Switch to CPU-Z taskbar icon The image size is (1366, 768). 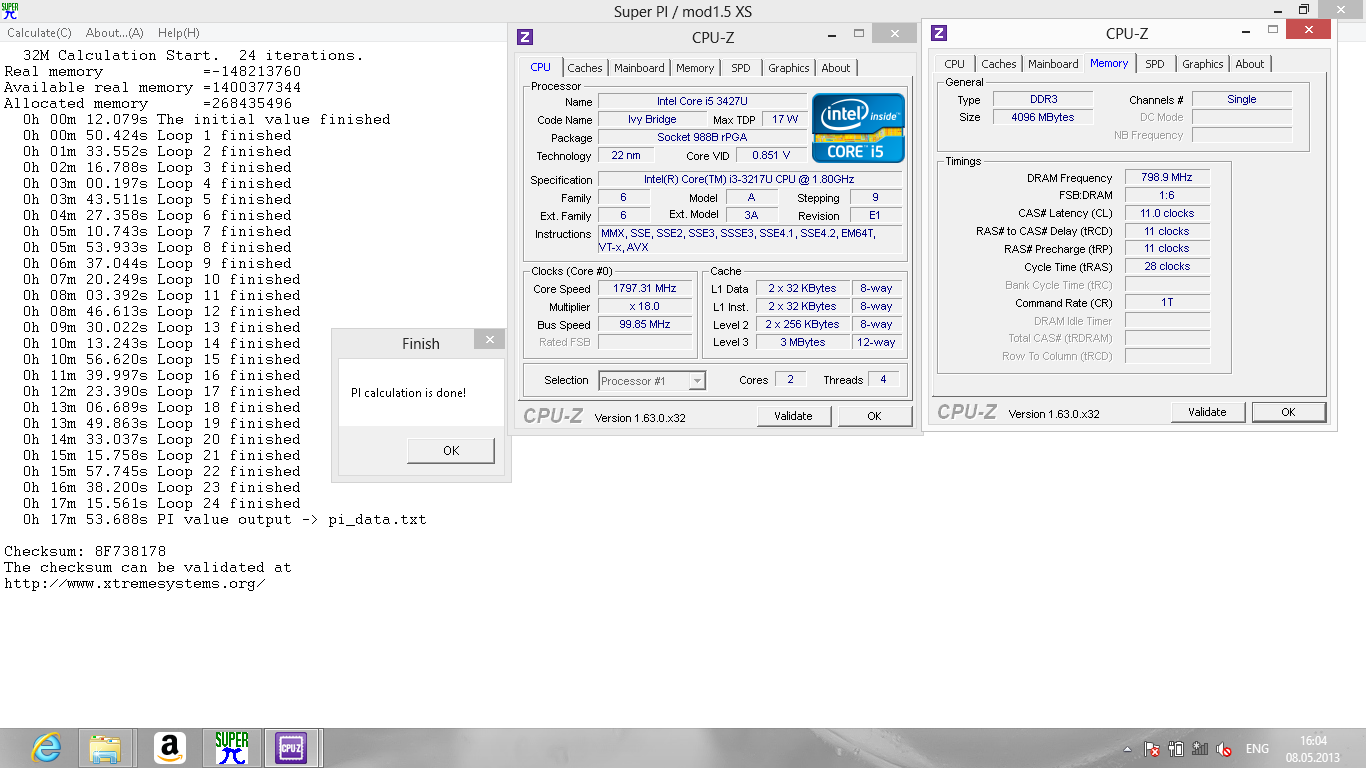click(x=291, y=748)
